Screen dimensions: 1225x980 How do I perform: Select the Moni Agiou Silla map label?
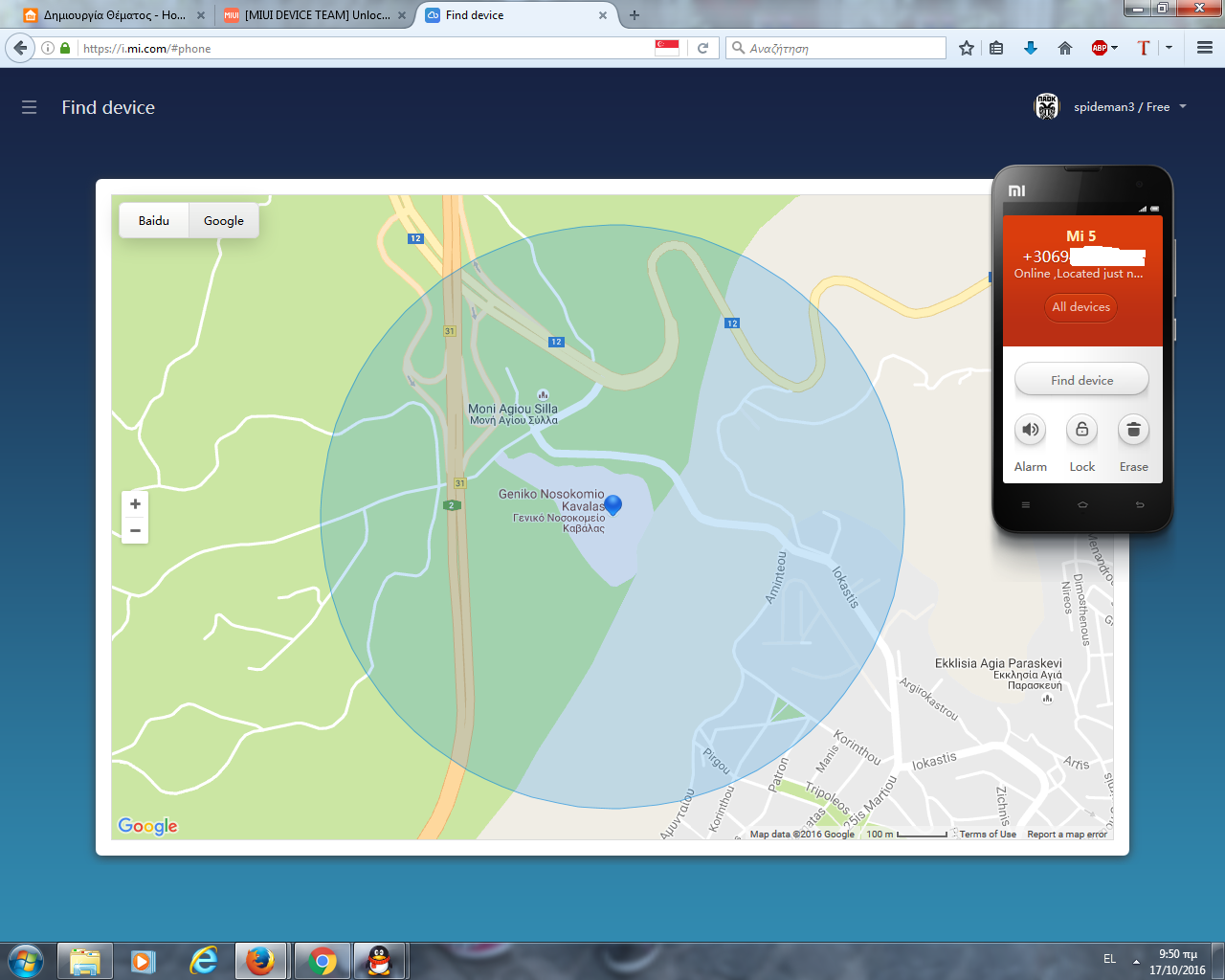coord(513,413)
